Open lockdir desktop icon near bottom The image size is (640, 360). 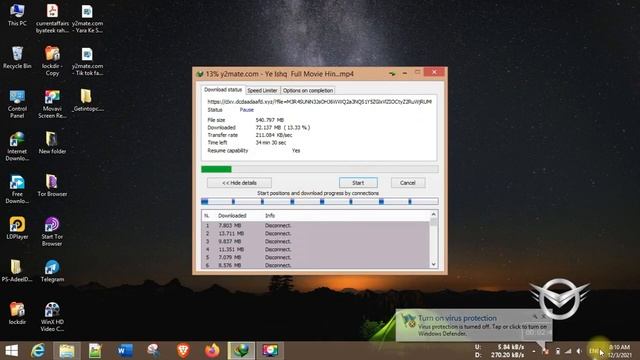(x=17, y=313)
